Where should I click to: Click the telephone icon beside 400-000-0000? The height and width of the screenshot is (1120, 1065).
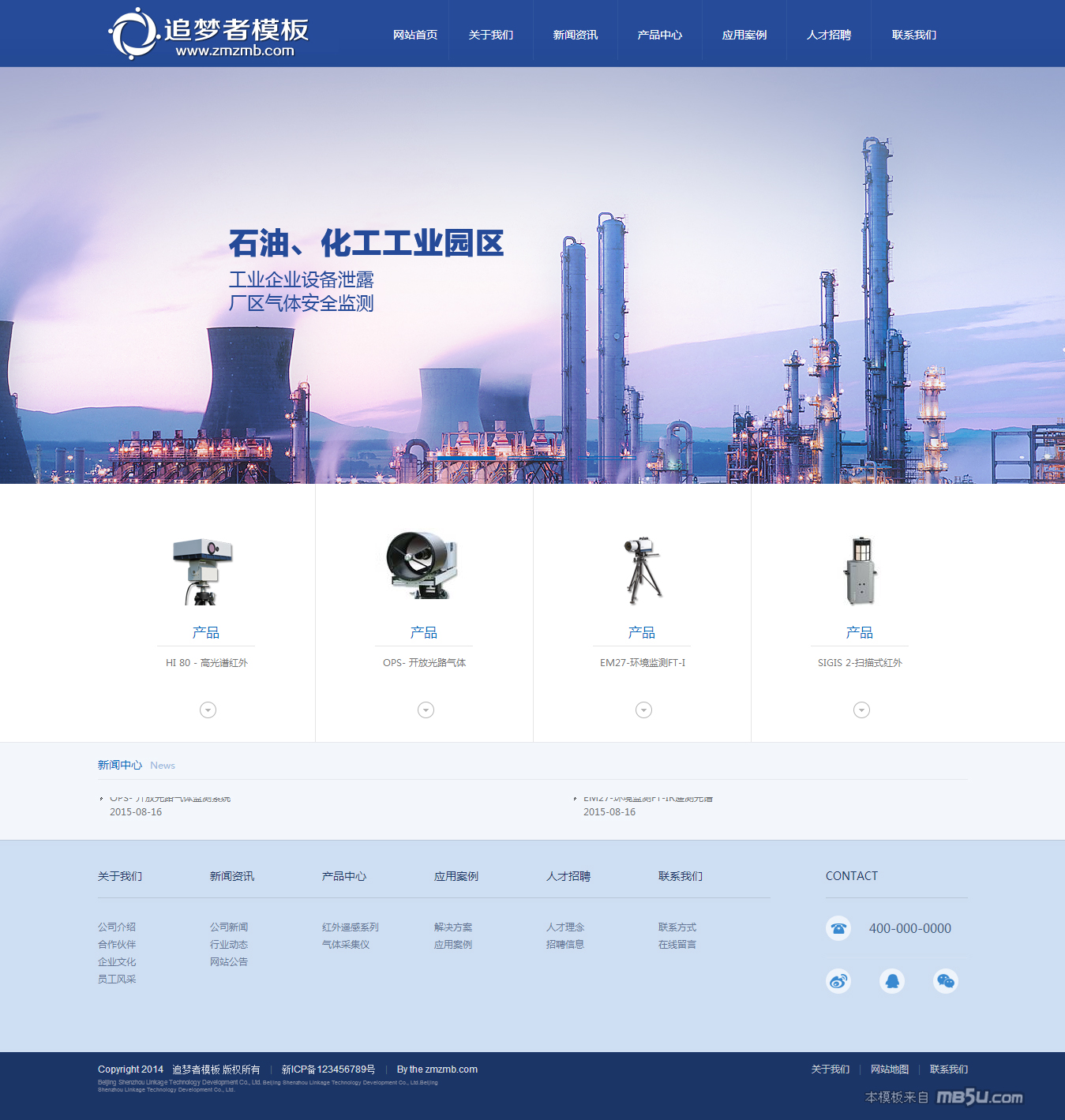click(x=838, y=928)
